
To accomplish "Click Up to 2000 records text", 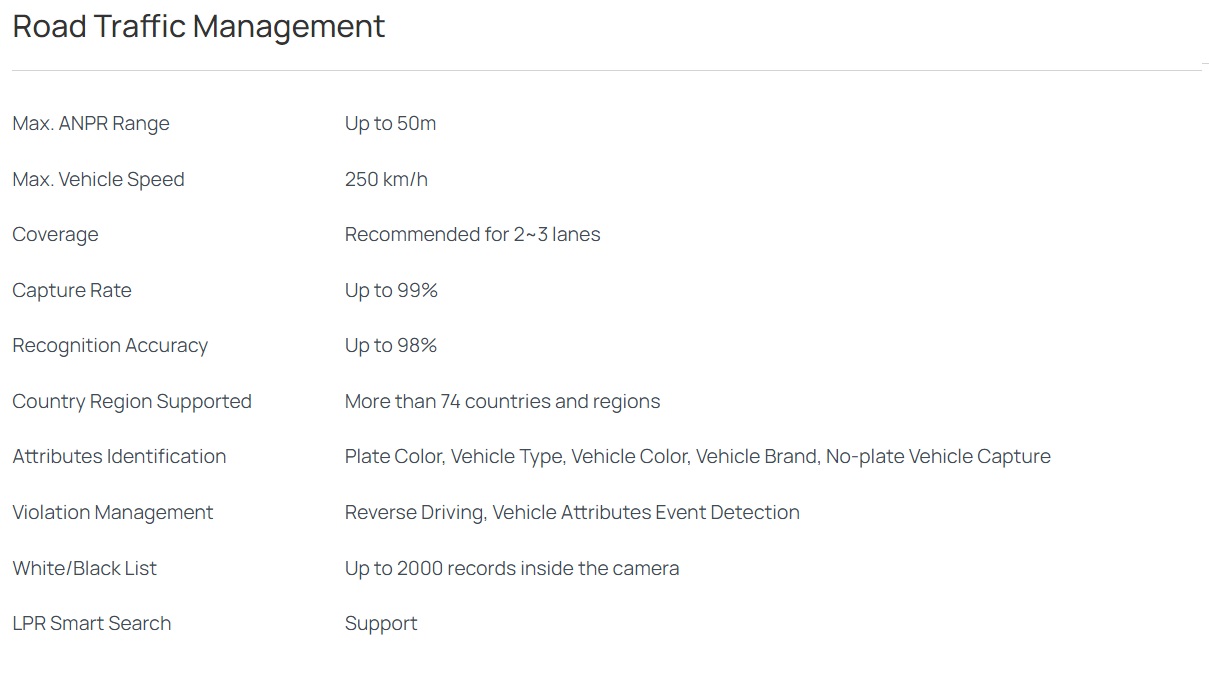I will tap(511, 569).
